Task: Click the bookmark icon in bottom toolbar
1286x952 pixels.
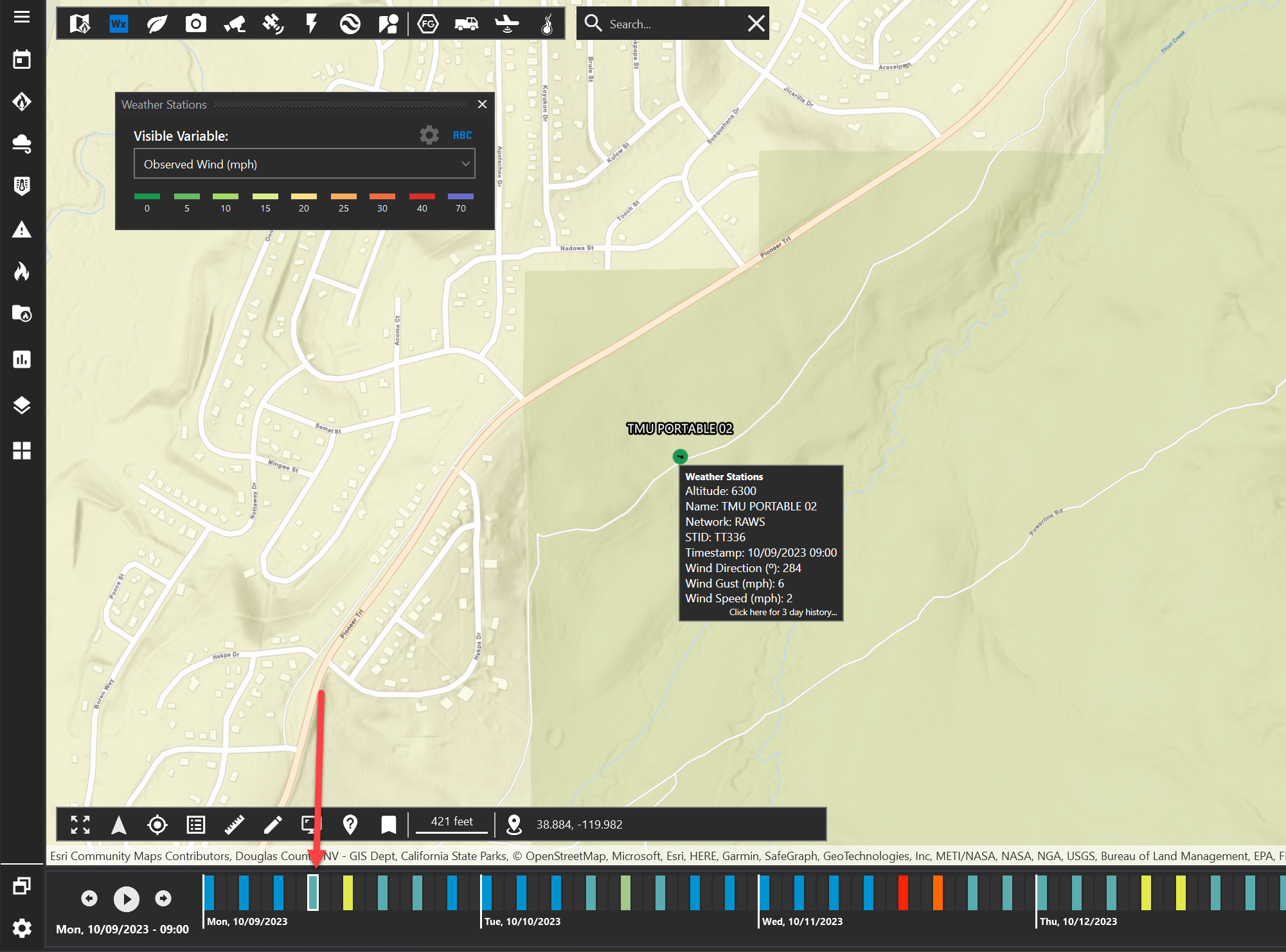Action: tap(388, 825)
